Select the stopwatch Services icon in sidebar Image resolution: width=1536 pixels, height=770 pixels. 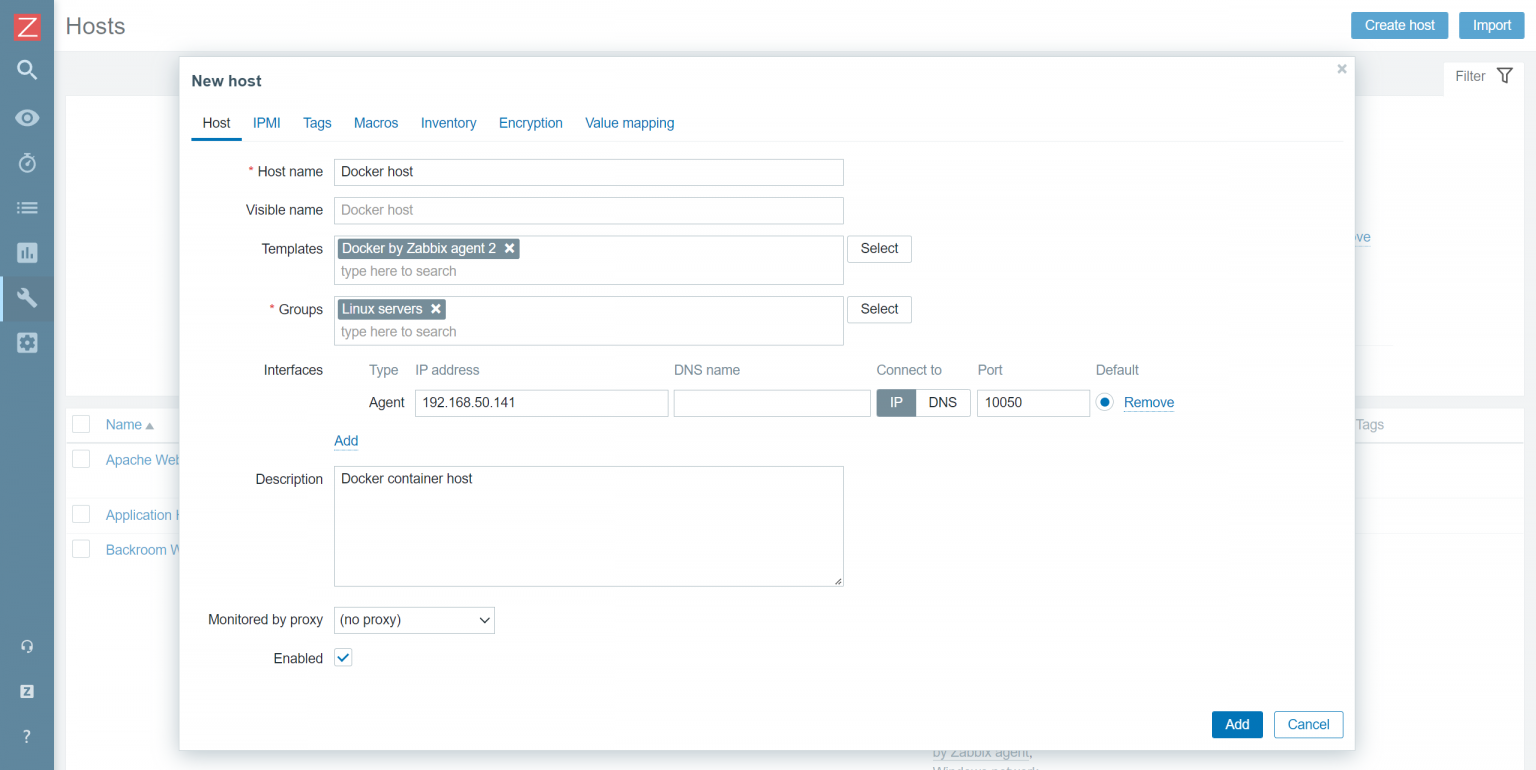(27, 162)
